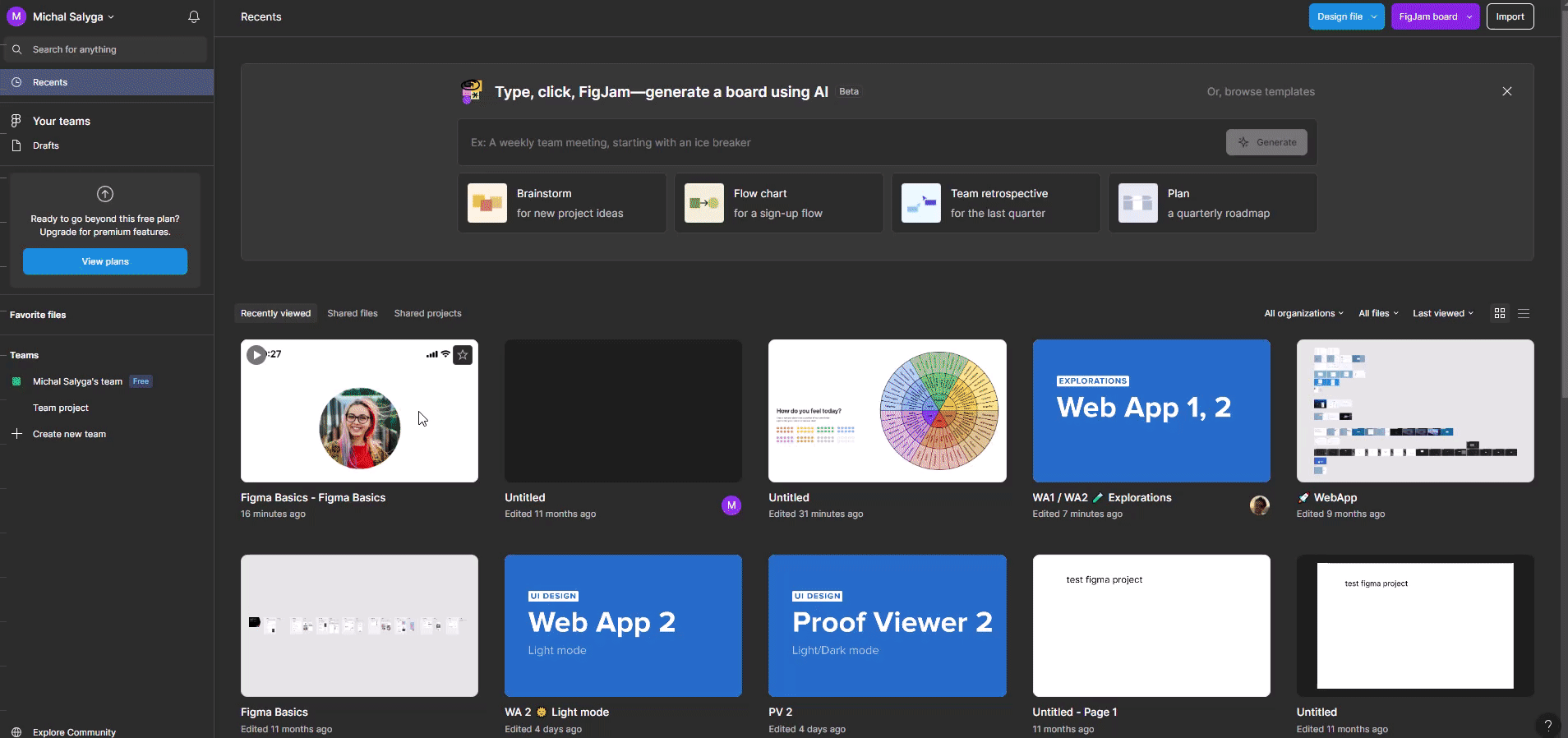Viewport: 1568px width, 738px height.
Task: Click the Plan template icon
Action: (x=1138, y=203)
